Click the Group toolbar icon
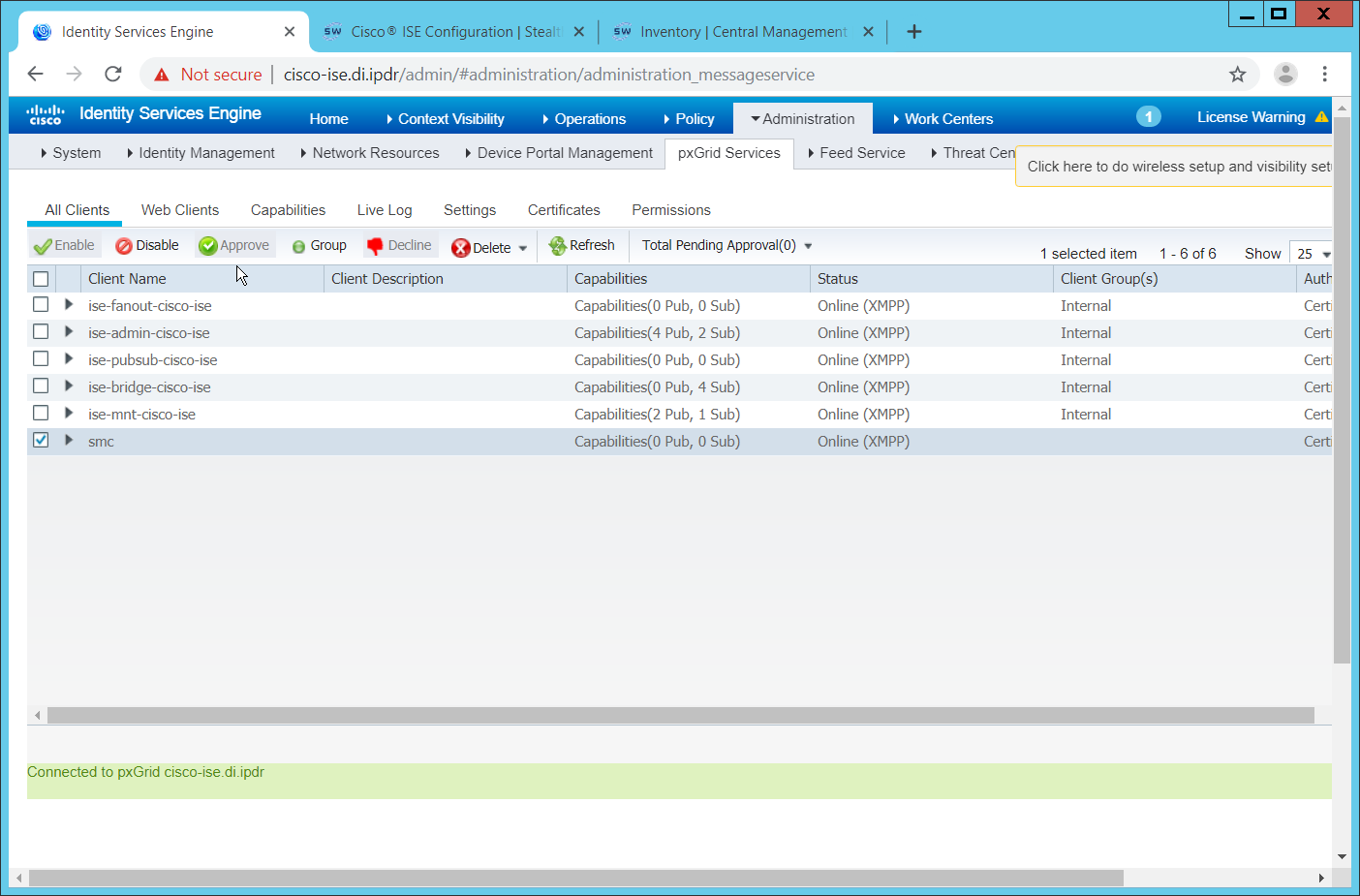This screenshot has height=896, width=1360. [x=299, y=247]
